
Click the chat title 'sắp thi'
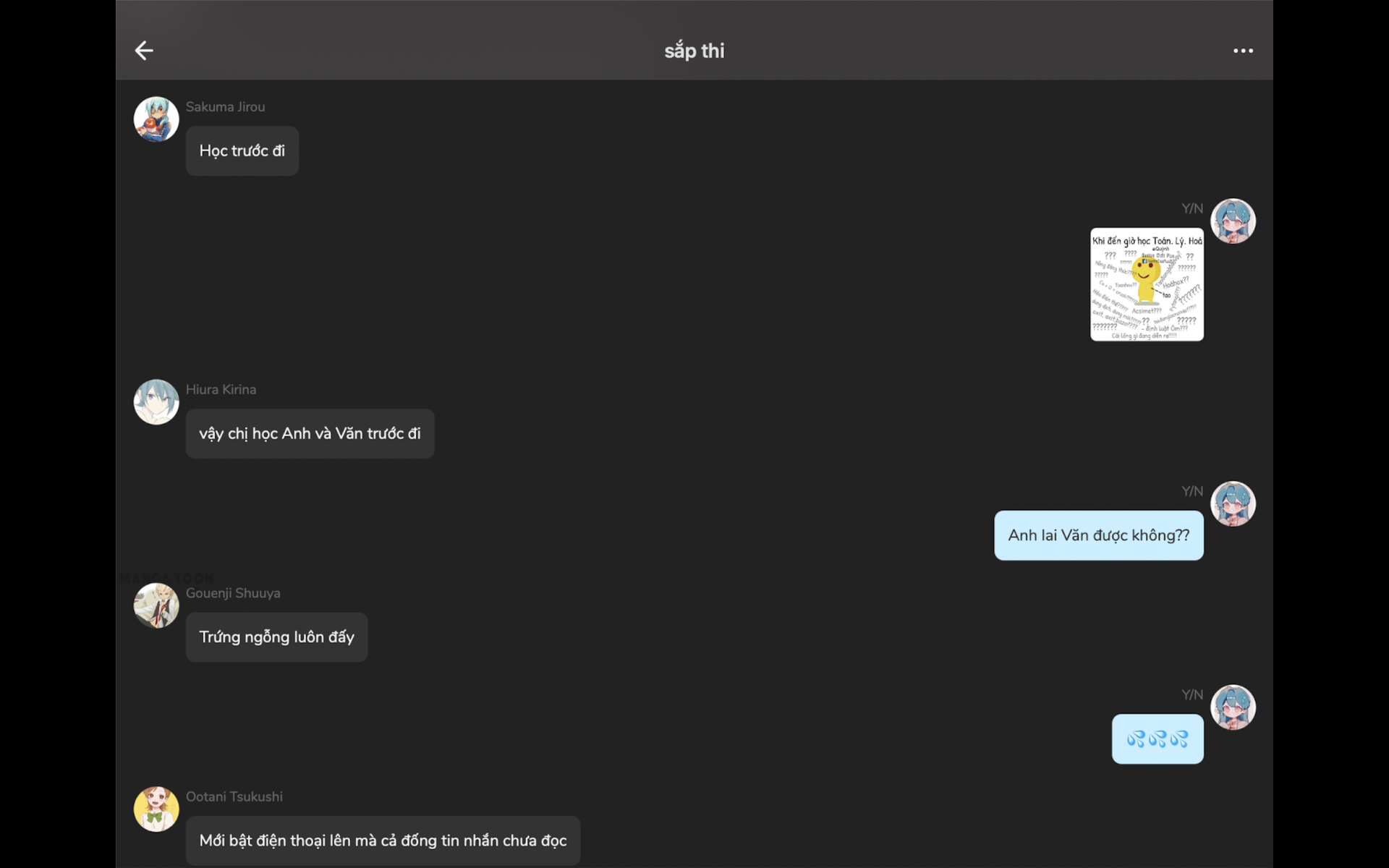tap(694, 51)
